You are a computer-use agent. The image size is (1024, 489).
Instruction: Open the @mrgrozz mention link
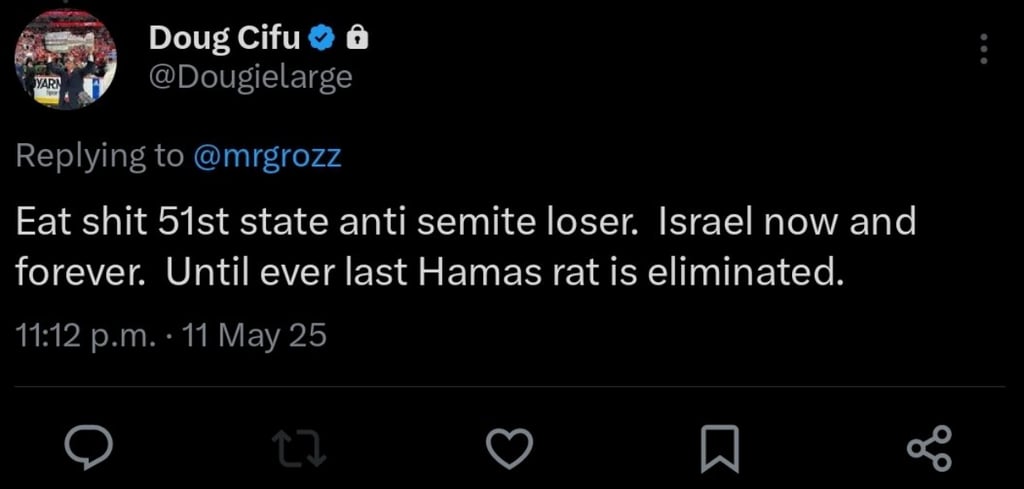pos(265,157)
